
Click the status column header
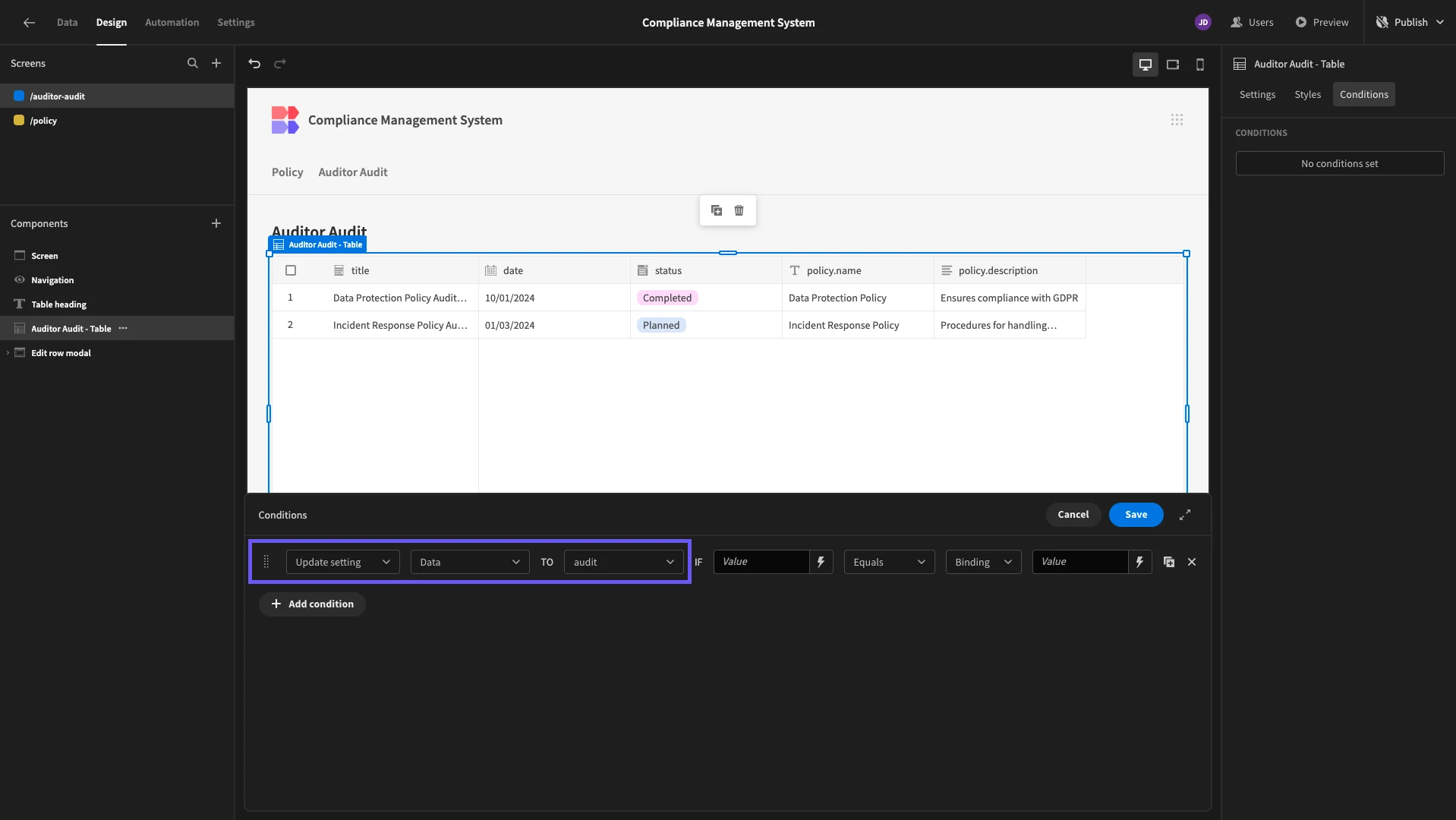pyautogui.click(x=706, y=270)
